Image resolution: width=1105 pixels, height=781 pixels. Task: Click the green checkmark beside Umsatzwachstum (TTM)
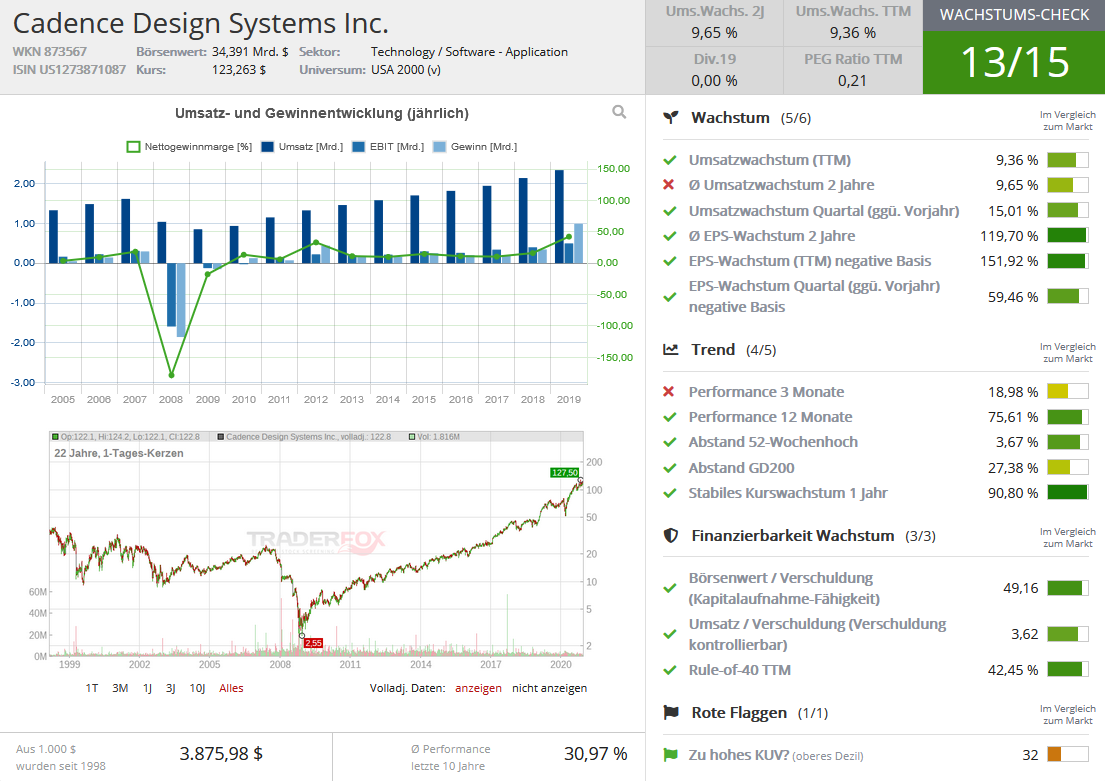669,160
